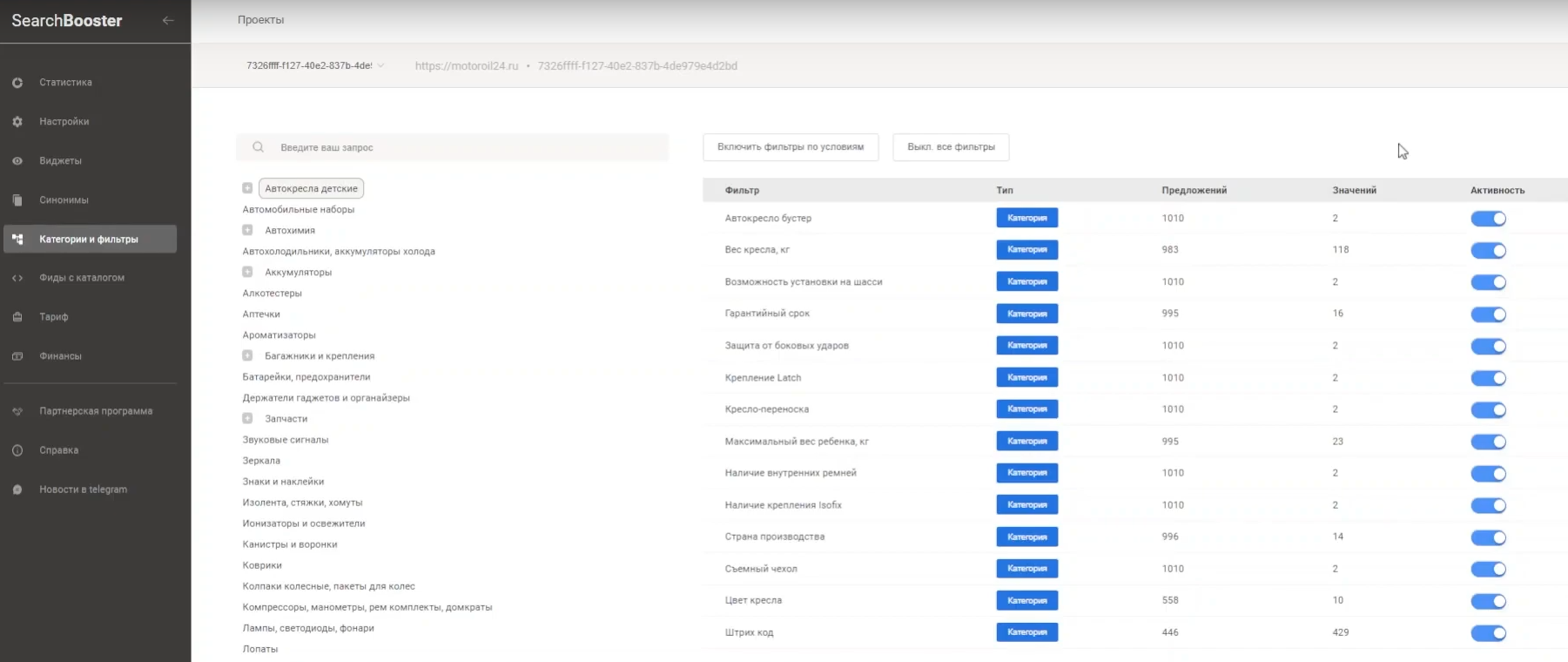The height and width of the screenshot is (662, 1568).
Task: Disable the Автокресло бустер filter toggle
Action: point(1488,219)
